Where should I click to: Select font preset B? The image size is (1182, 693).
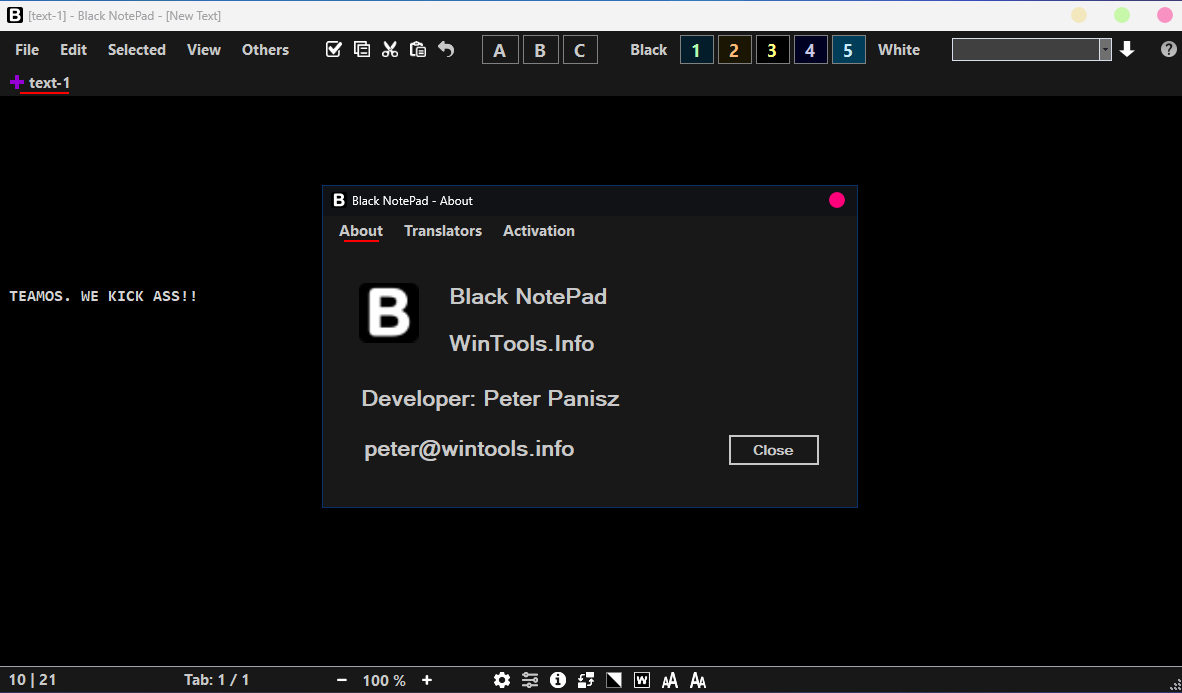[x=540, y=50]
